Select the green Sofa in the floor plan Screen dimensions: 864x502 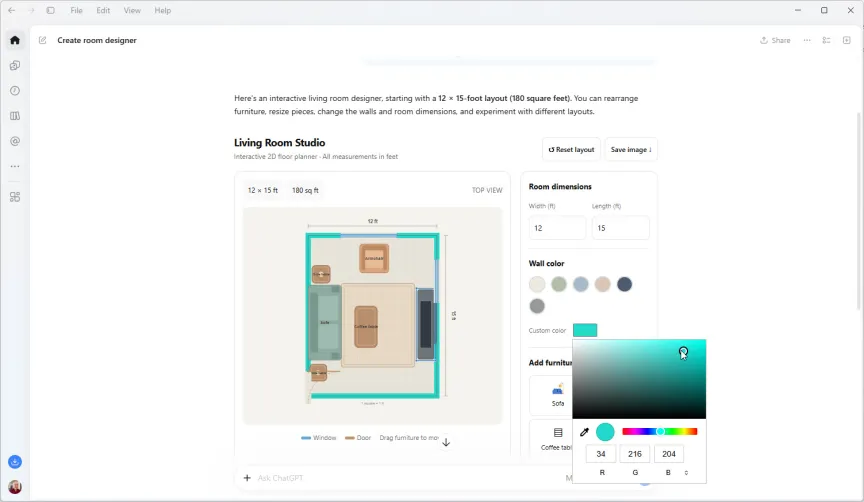click(x=325, y=322)
